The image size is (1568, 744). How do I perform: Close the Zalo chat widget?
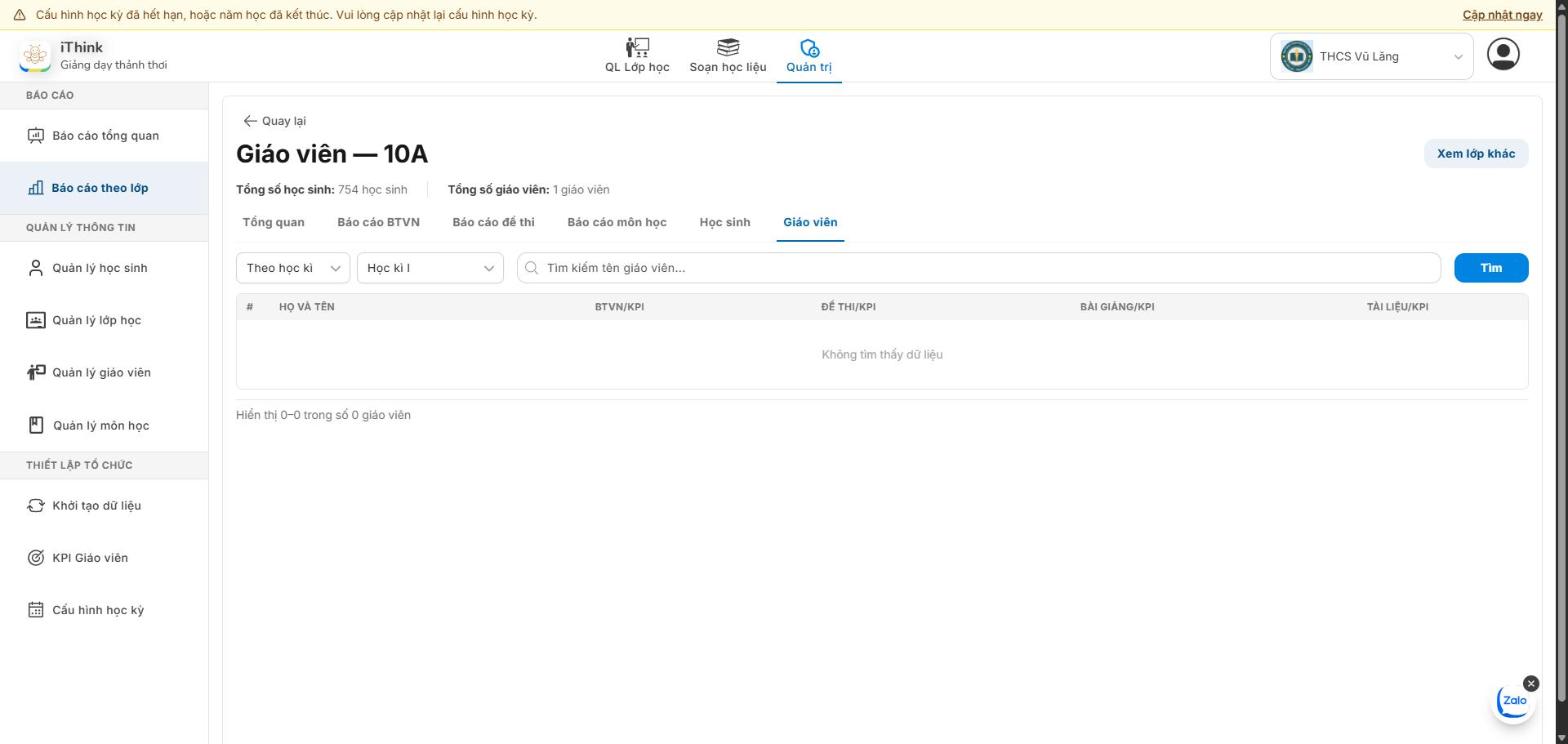coord(1531,683)
